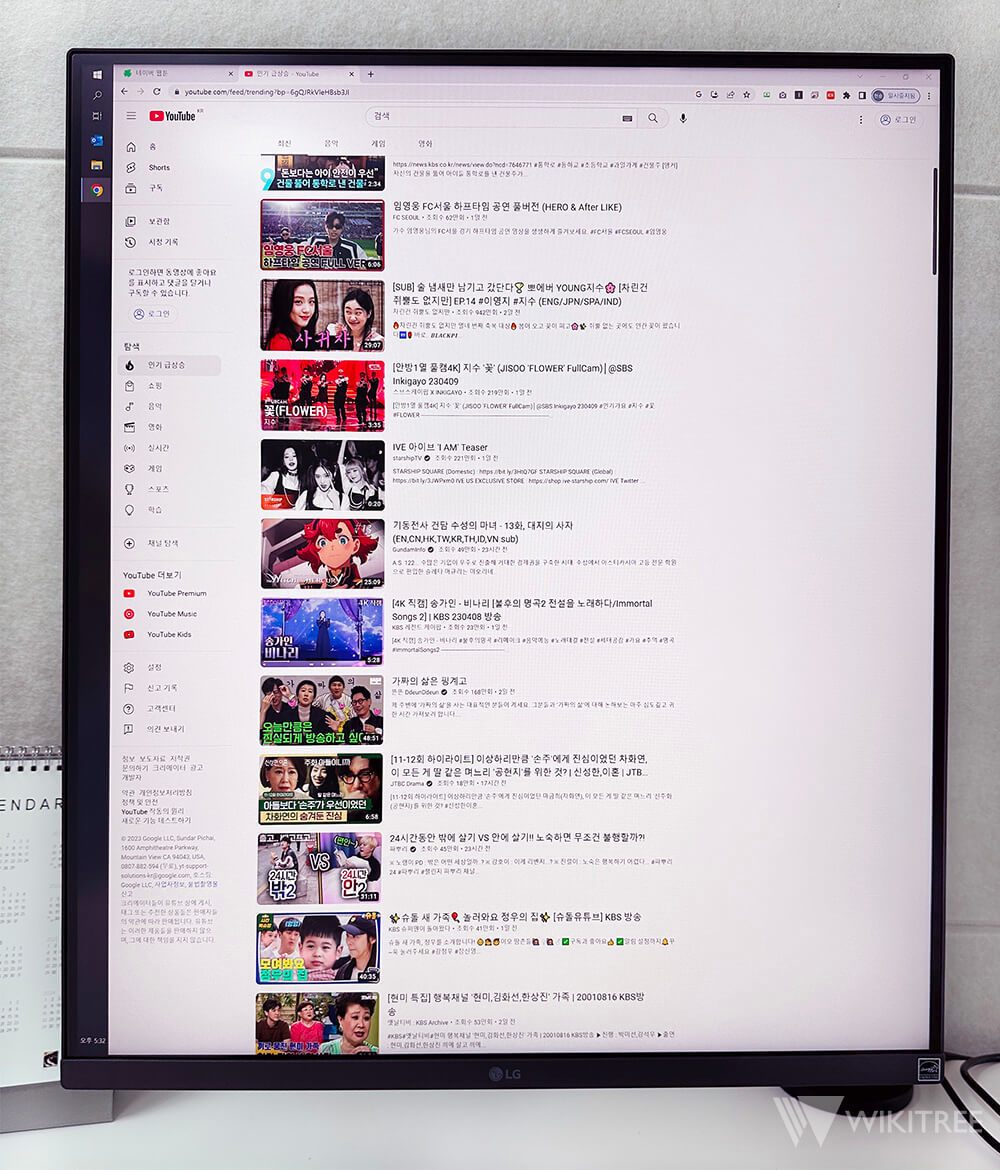Click the voice search microphone
This screenshot has height=1170, width=1000.
click(x=683, y=118)
